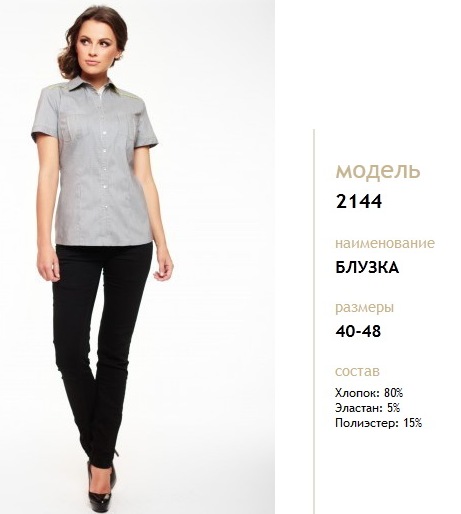Screen dimensions: 461x514
Task: Click the "модель" heading label
Action: [x=378, y=170]
